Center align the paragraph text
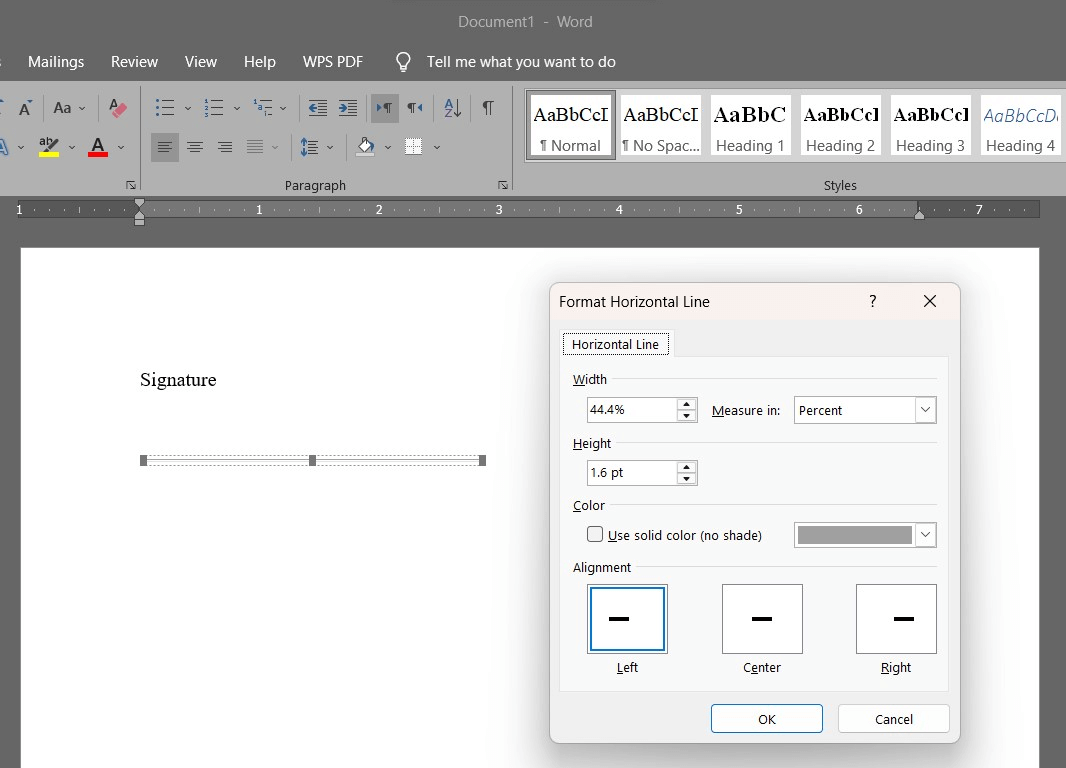This screenshot has width=1066, height=768. [x=195, y=146]
